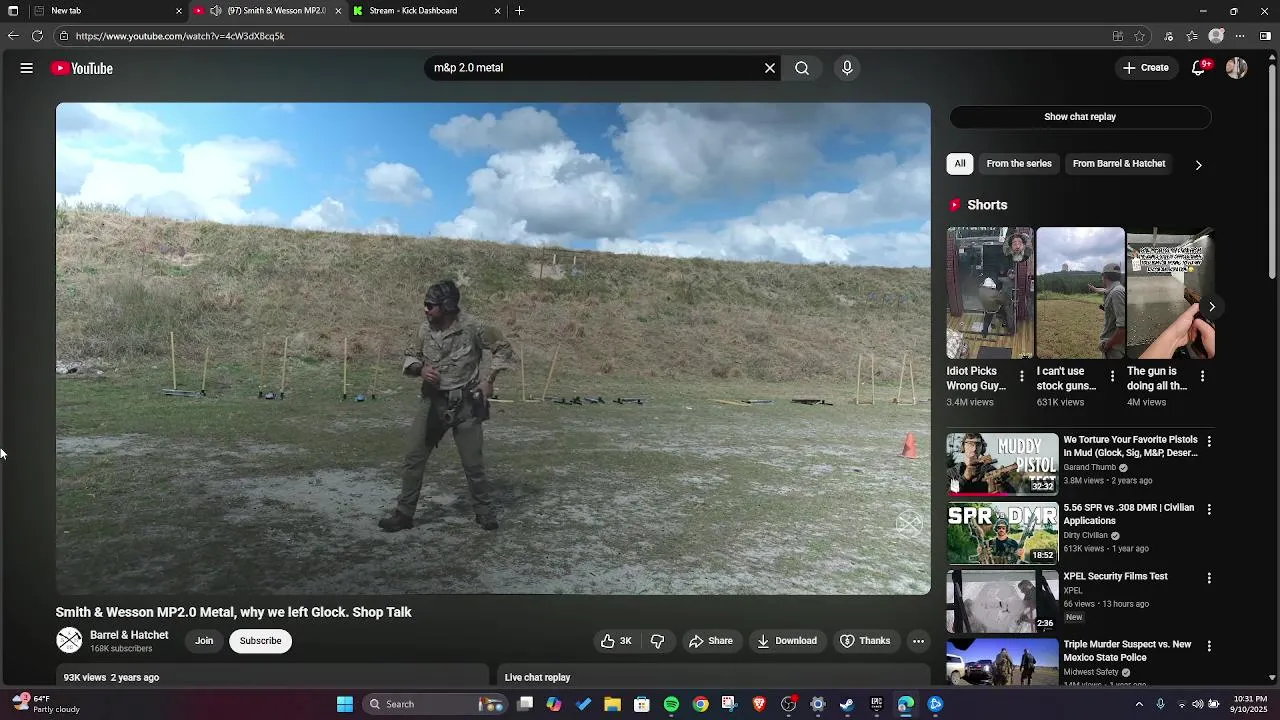Open options for The gun is doing short
The height and width of the screenshot is (720, 1280).
pyautogui.click(x=1202, y=376)
